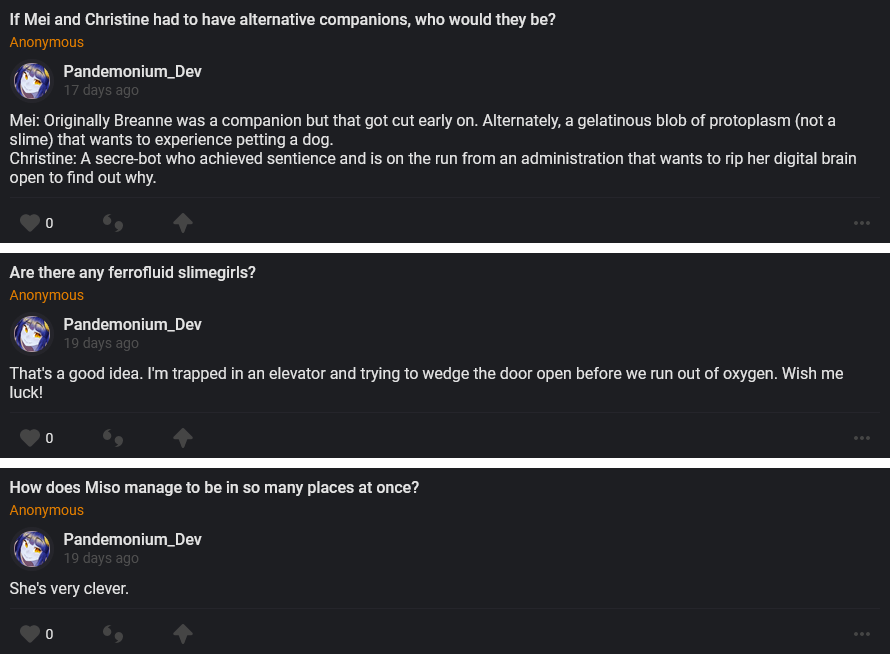Like the Mei and Christine companions answer
This screenshot has height=654, width=890.
tap(30, 223)
